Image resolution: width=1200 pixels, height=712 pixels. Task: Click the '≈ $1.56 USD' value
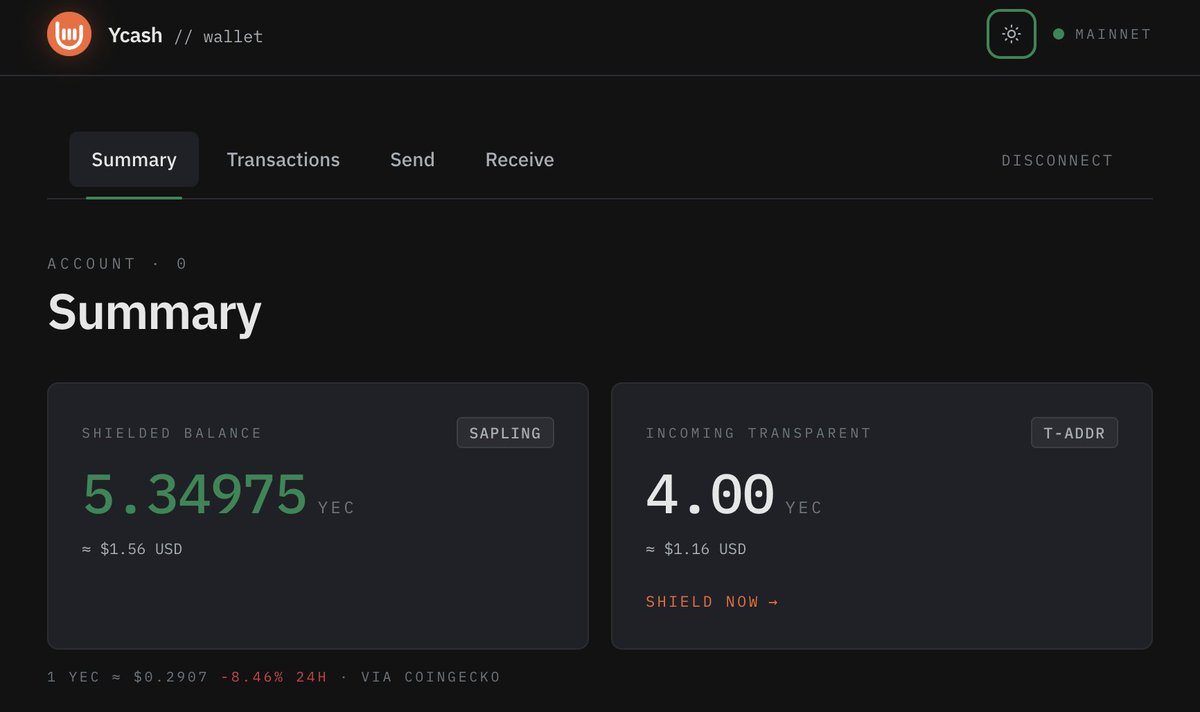[132, 549]
